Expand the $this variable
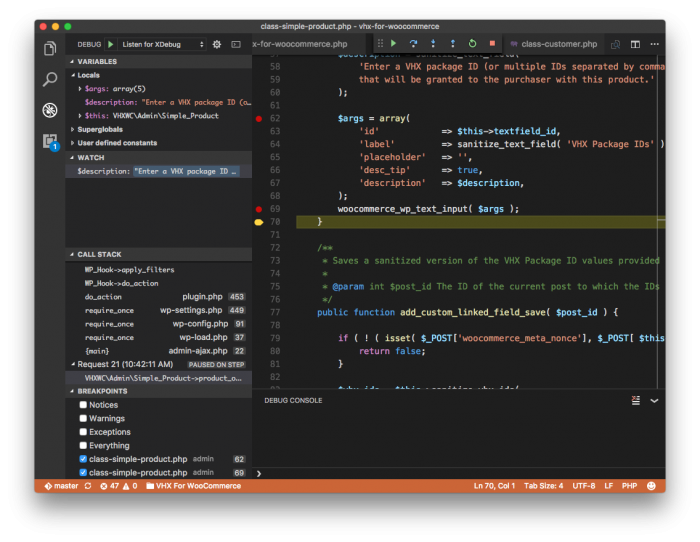Viewport: 700px width, 542px height. coord(80,116)
